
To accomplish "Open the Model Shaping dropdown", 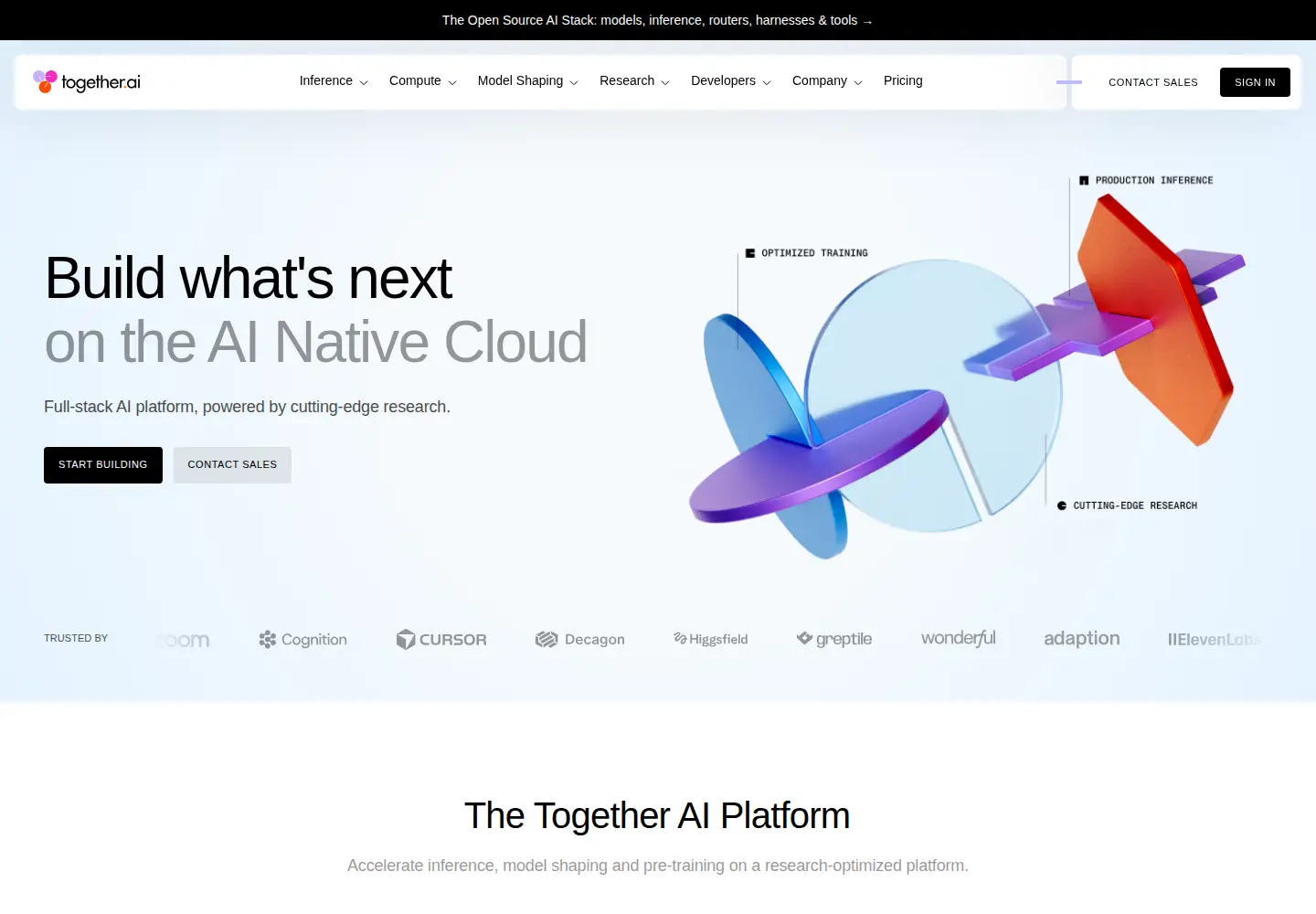I will pos(527,80).
